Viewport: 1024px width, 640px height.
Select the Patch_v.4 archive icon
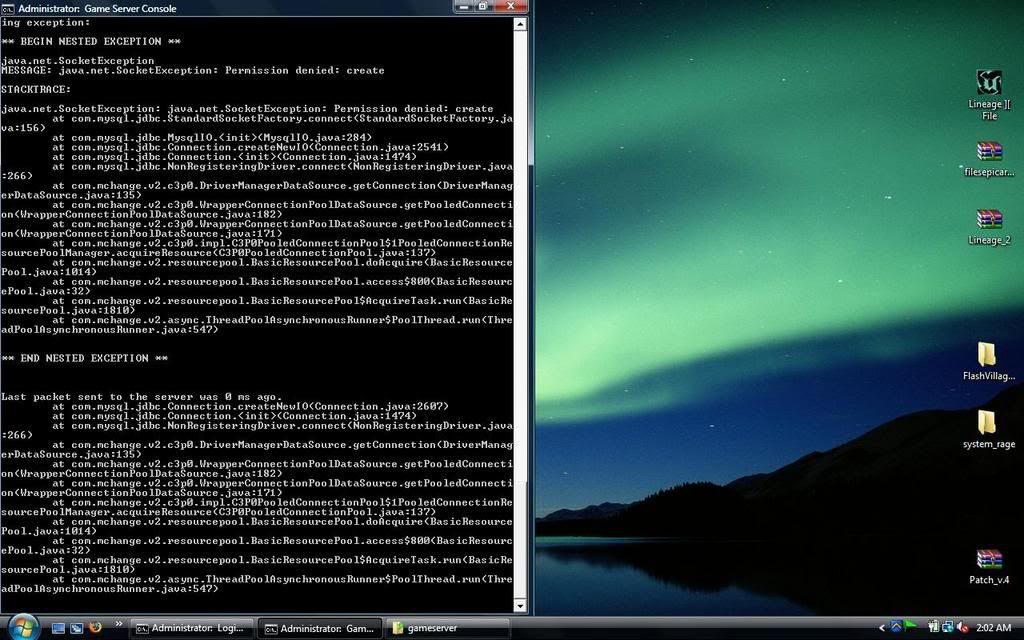click(988, 560)
